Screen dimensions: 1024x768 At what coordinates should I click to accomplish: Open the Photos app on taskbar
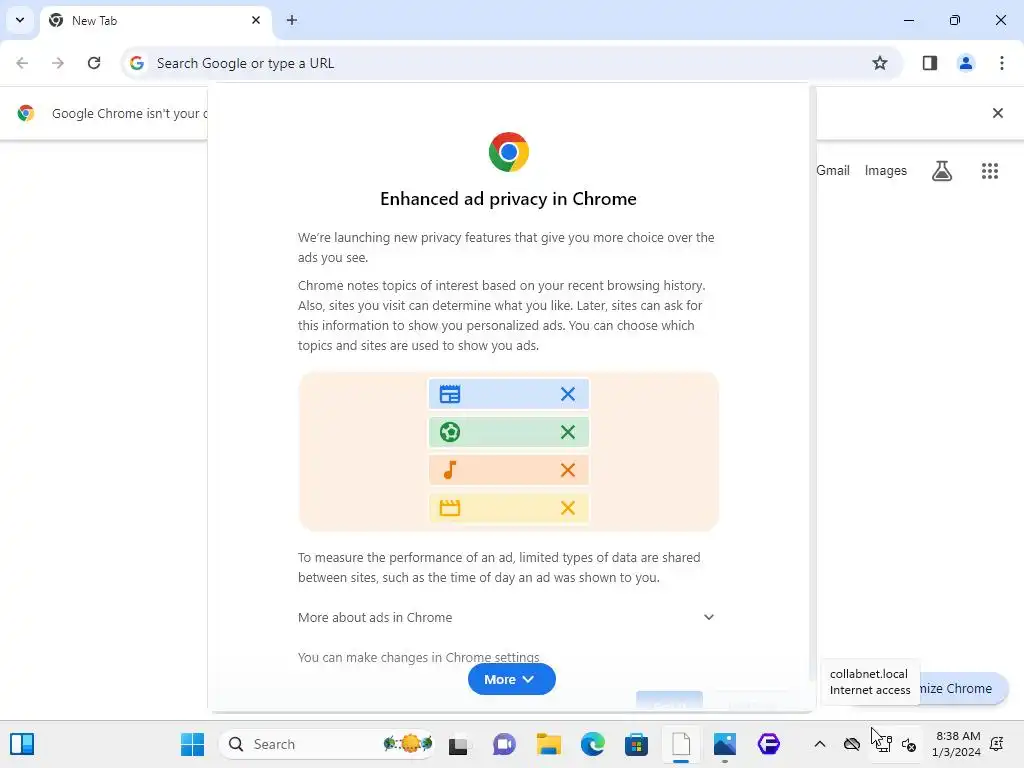coord(725,744)
